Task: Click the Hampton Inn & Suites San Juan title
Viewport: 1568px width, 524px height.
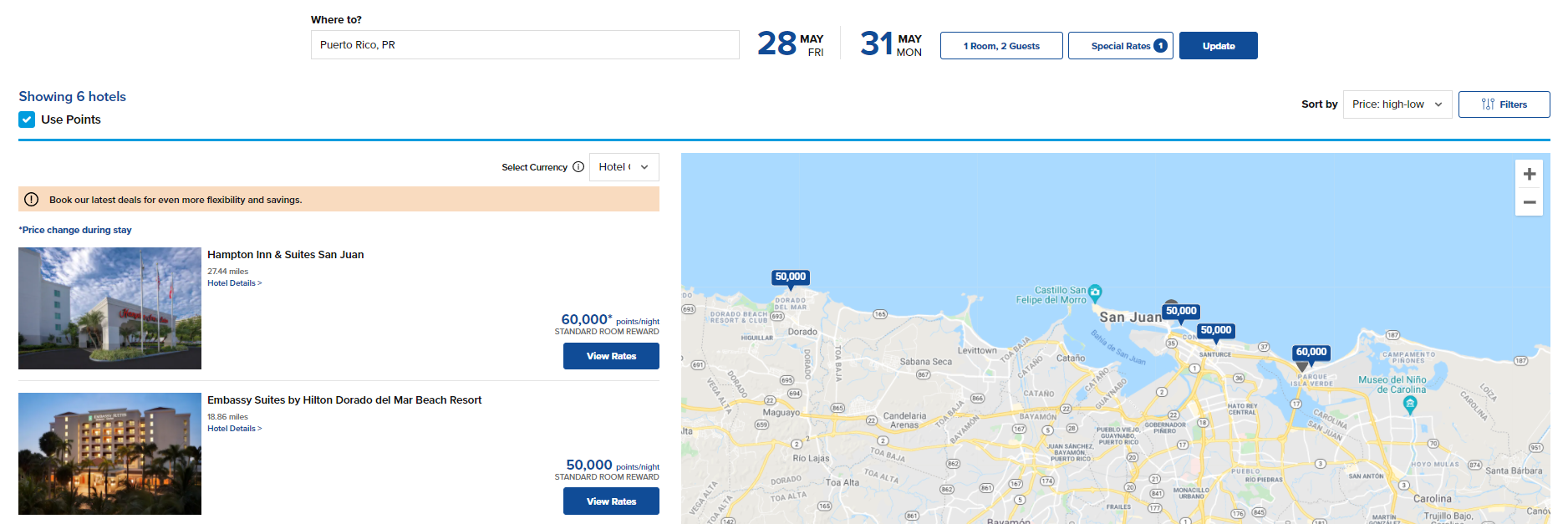Action: (286, 255)
